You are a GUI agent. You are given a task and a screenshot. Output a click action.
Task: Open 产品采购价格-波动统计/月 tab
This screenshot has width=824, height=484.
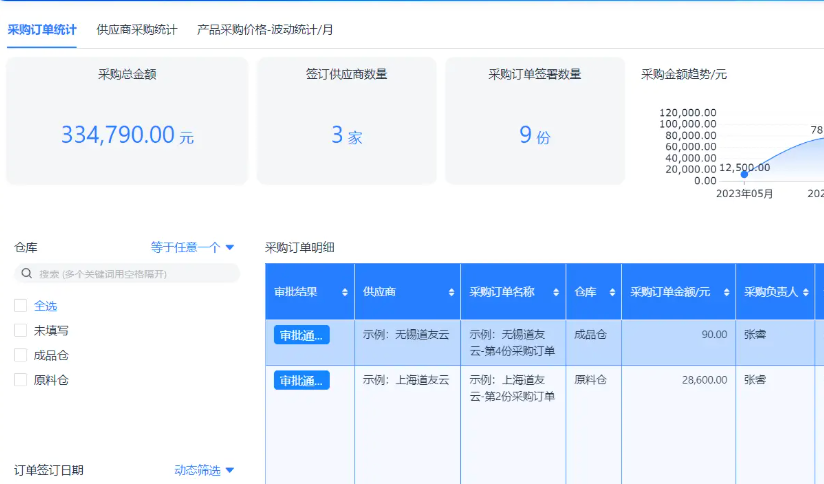click(x=265, y=30)
